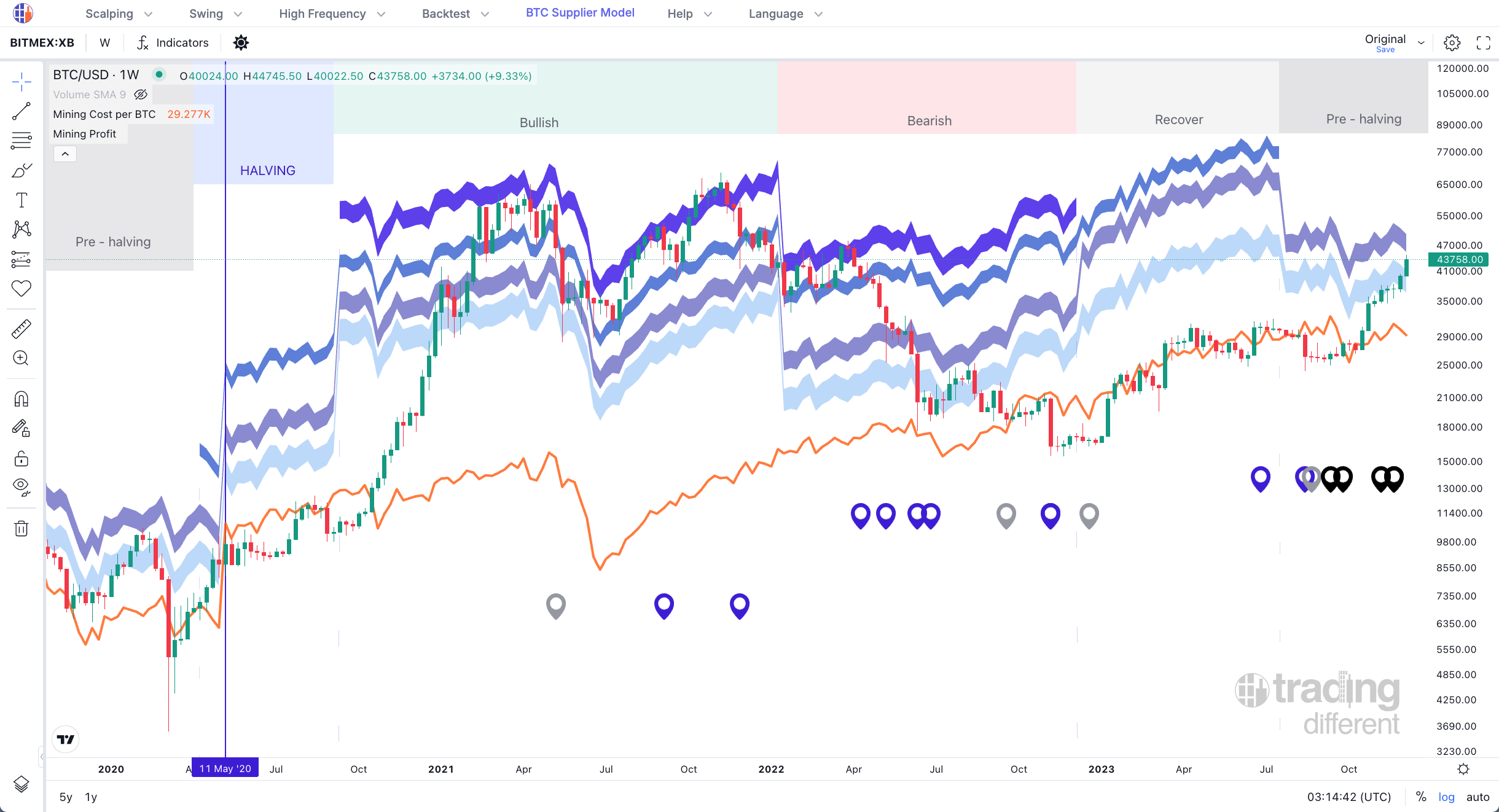
Task: Enable log scale on price axis
Action: [1446, 797]
